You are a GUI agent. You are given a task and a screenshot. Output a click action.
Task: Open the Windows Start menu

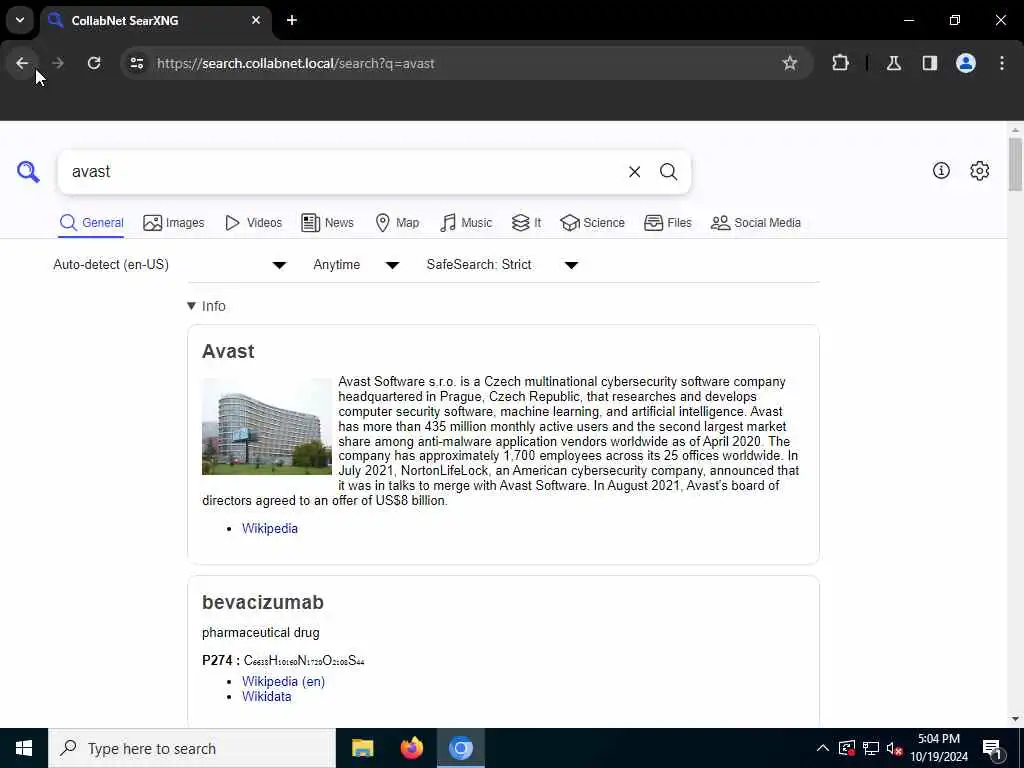pos(24,748)
